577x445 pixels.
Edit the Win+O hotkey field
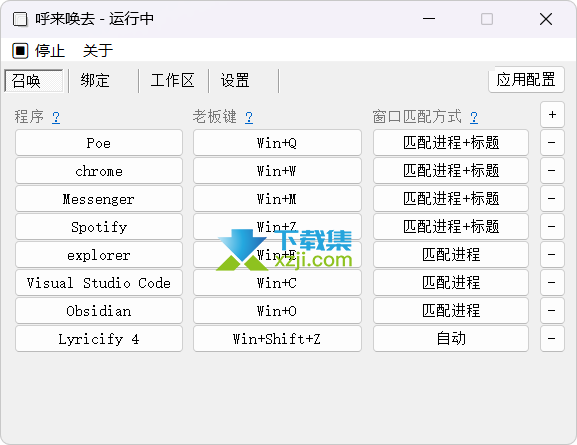point(277,310)
